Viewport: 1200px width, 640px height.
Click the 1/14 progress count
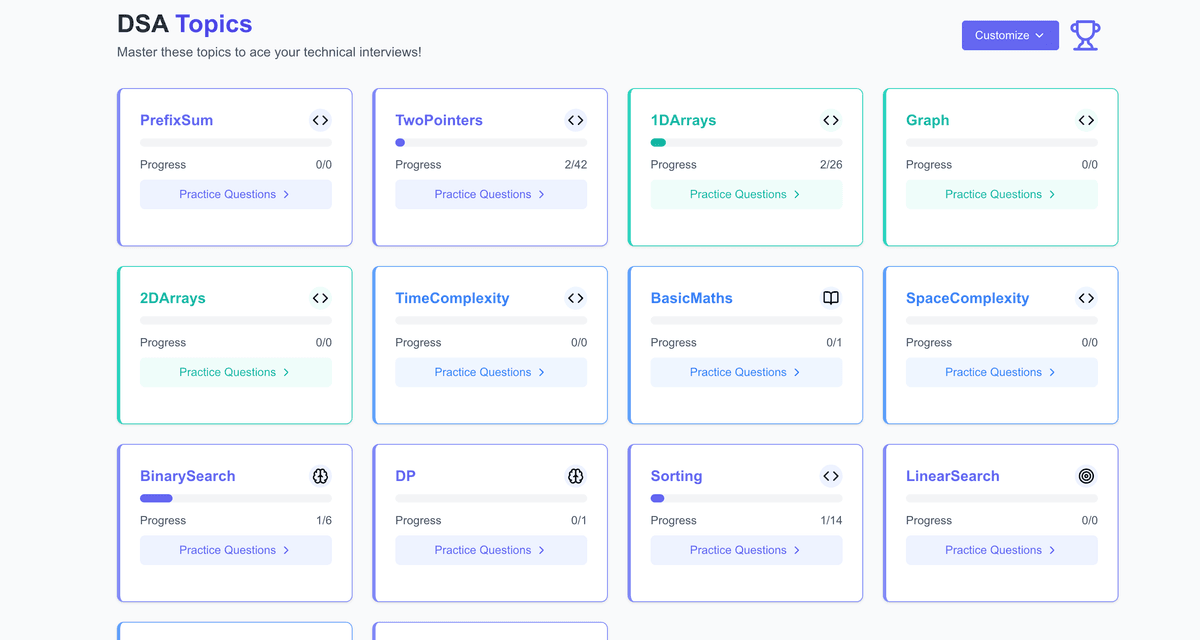[x=831, y=520]
